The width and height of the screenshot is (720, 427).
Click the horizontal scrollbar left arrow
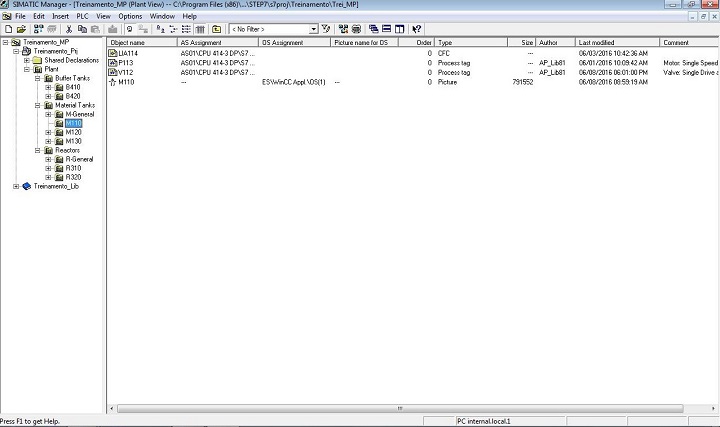point(112,408)
